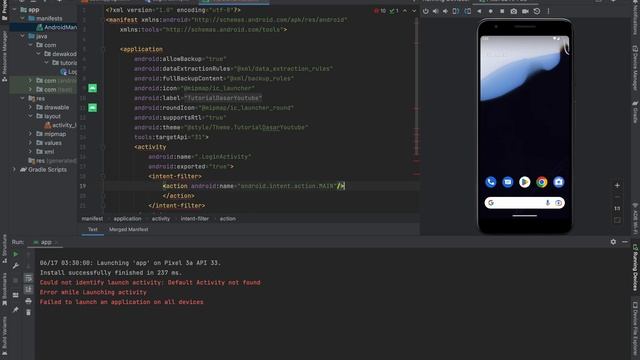The height and width of the screenshot is (360, 640).
Task: Open Device Manager side tab
Action: 635,68
